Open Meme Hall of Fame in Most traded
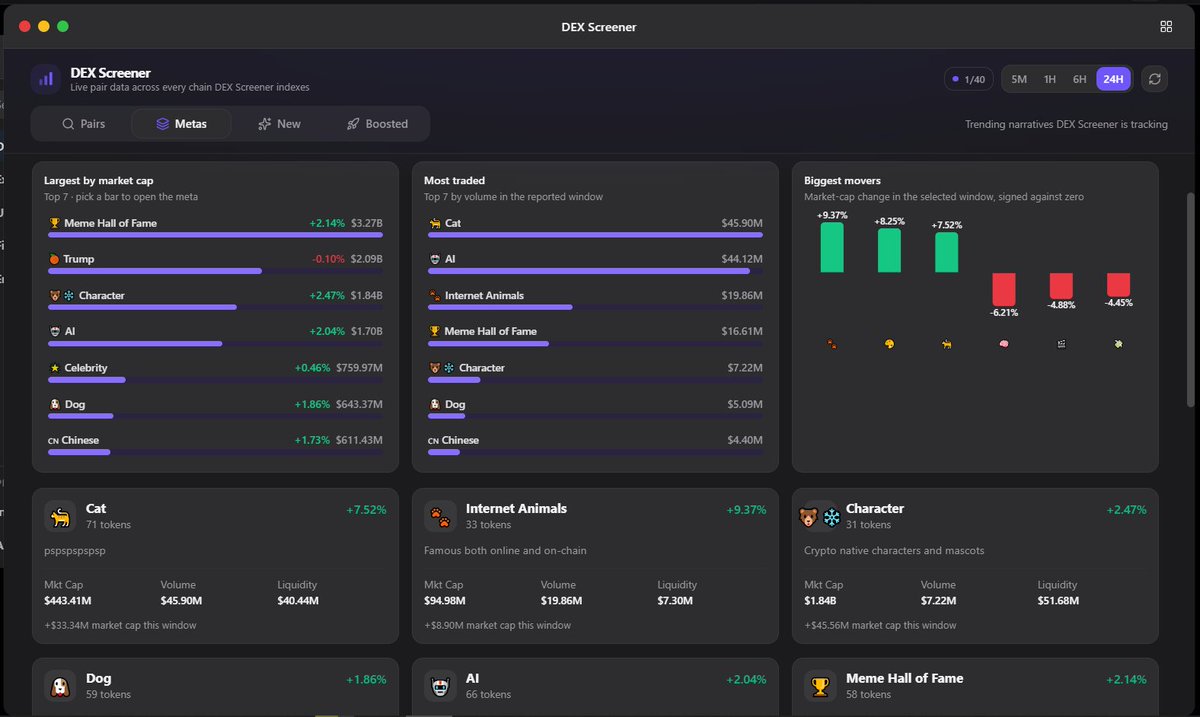 pos(595,336)
